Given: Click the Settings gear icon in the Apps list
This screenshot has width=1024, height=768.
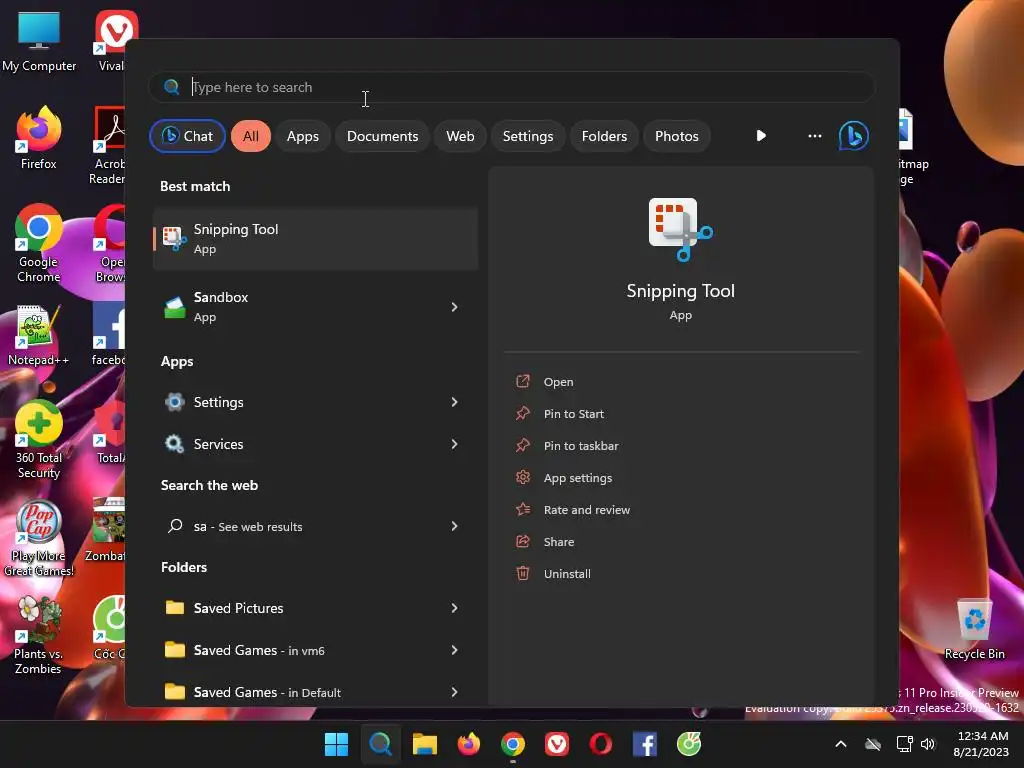Looking at the screenshot, I should tap(174, 402).
